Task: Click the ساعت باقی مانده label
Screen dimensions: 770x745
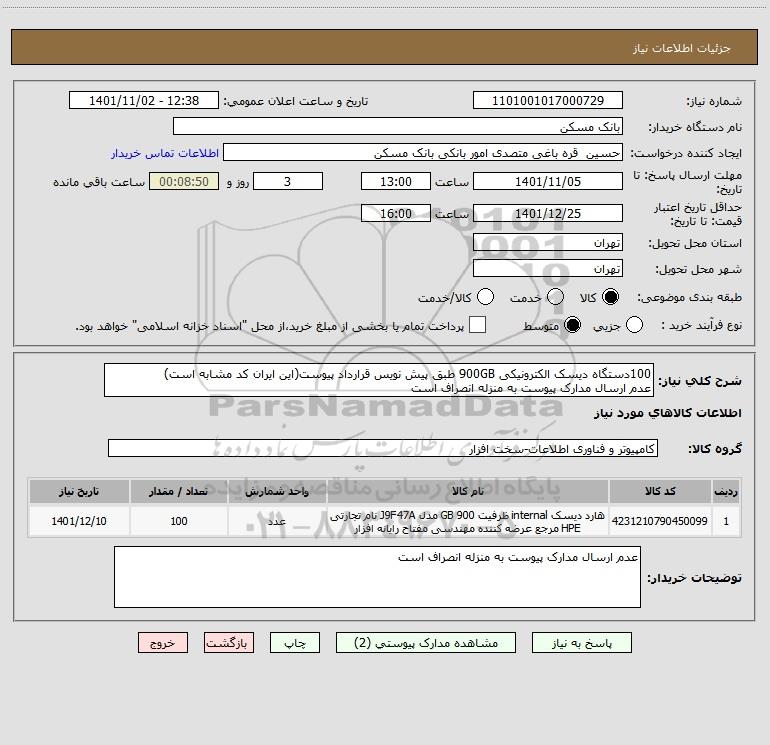Action: 99,182
